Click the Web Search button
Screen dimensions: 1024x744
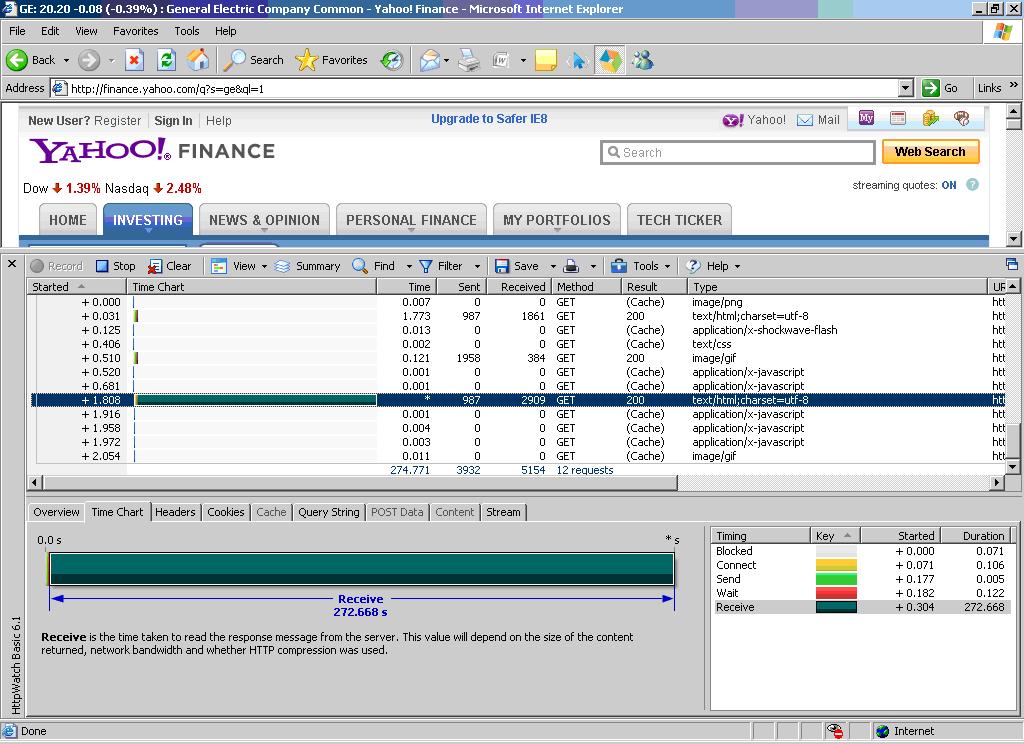click(x=930, y=152)
